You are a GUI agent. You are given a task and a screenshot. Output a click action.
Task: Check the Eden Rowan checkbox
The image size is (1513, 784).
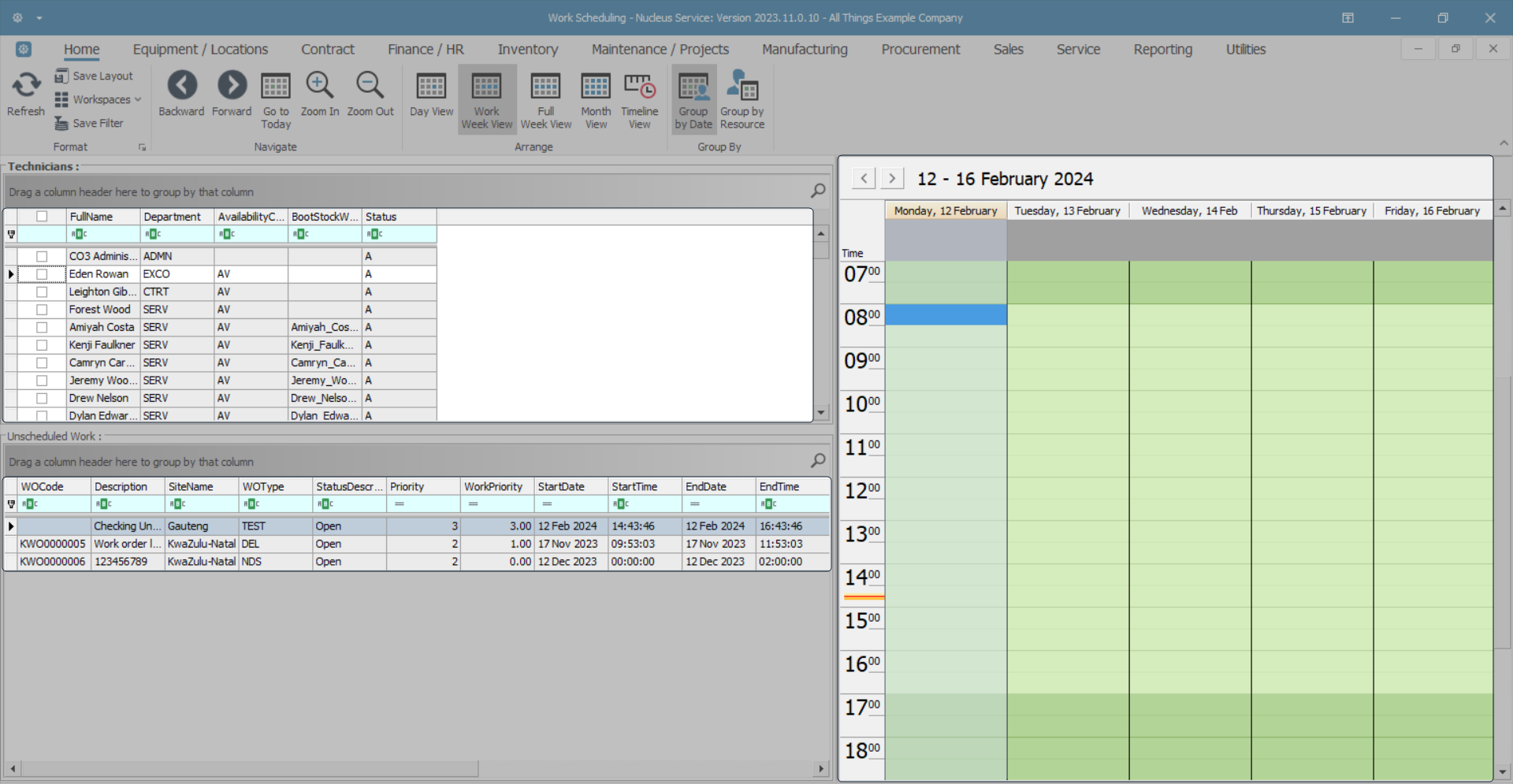pyautogui.click(x=42, y=274)
